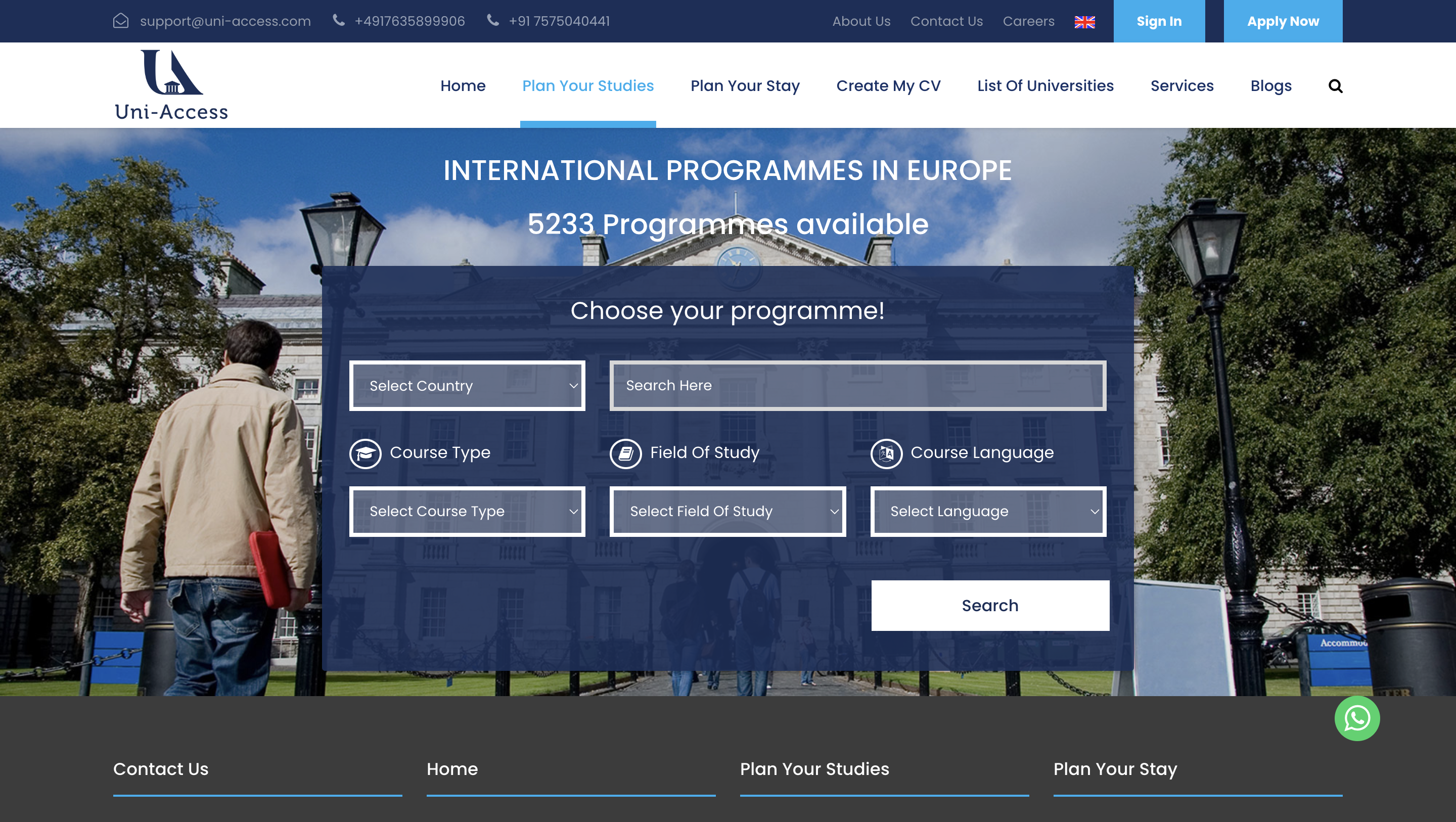
Task: Open About Us link in top bar
Action: point(861,21)
